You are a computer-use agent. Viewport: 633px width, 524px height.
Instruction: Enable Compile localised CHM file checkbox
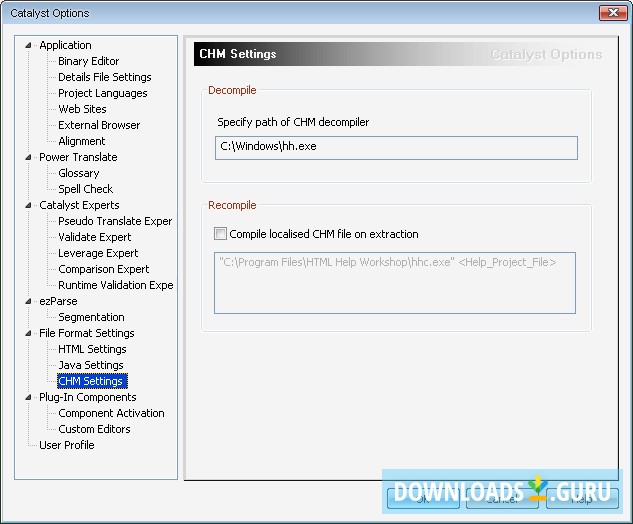[x=220, y=234]
